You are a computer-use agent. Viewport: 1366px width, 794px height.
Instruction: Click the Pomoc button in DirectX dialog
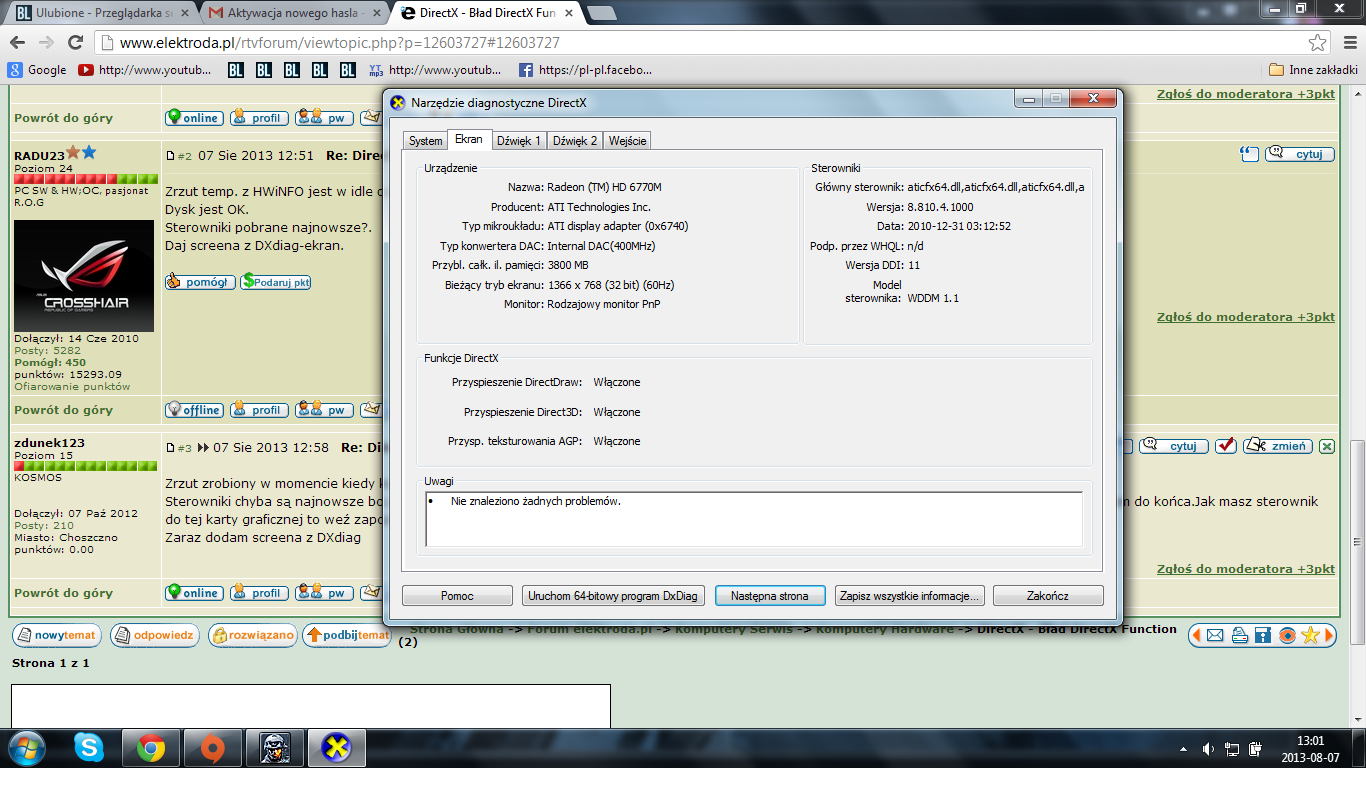pyautogui.click(x=457, y=596)
